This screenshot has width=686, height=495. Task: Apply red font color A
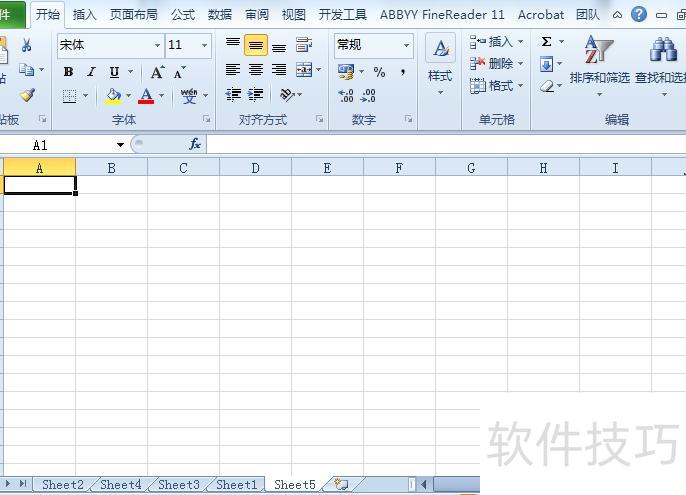click(x=146, y=96)
